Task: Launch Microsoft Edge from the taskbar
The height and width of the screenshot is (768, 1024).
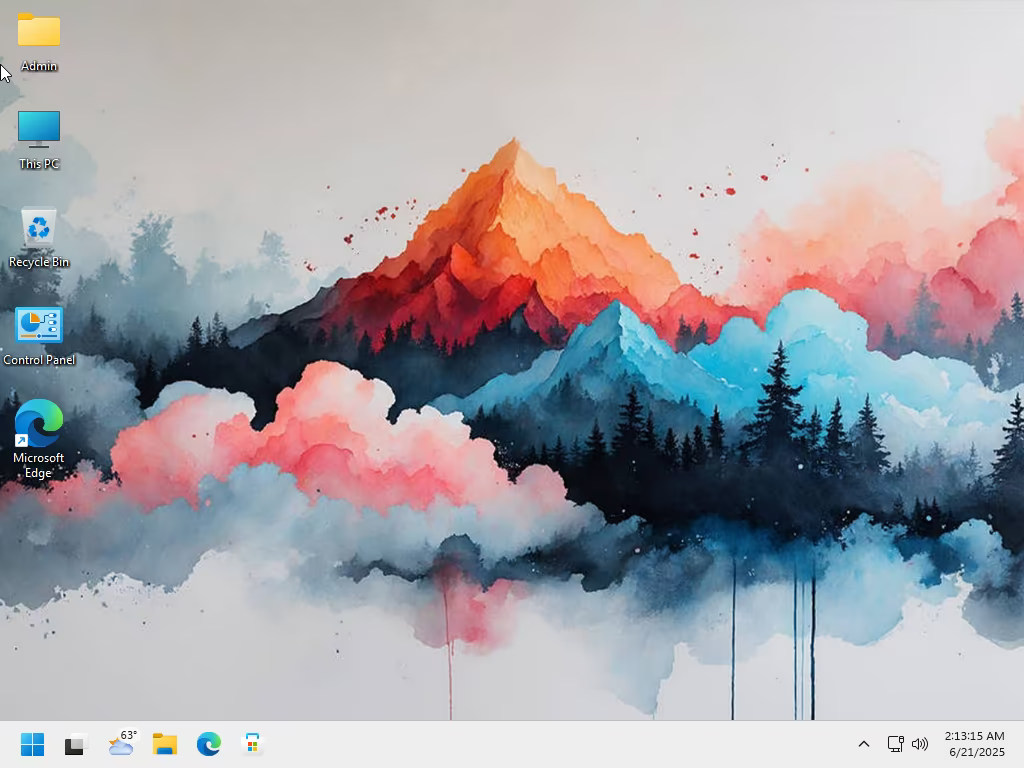Action: click(x=209, y=744)
